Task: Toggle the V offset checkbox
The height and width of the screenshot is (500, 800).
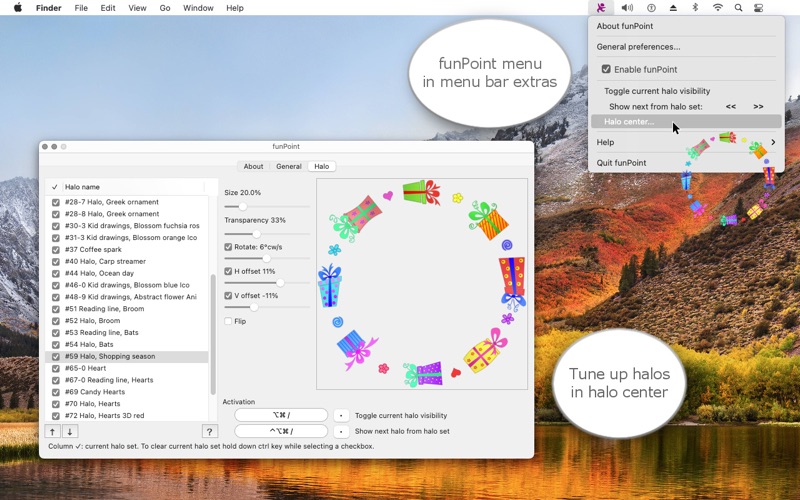Action: tap(228, 296)
